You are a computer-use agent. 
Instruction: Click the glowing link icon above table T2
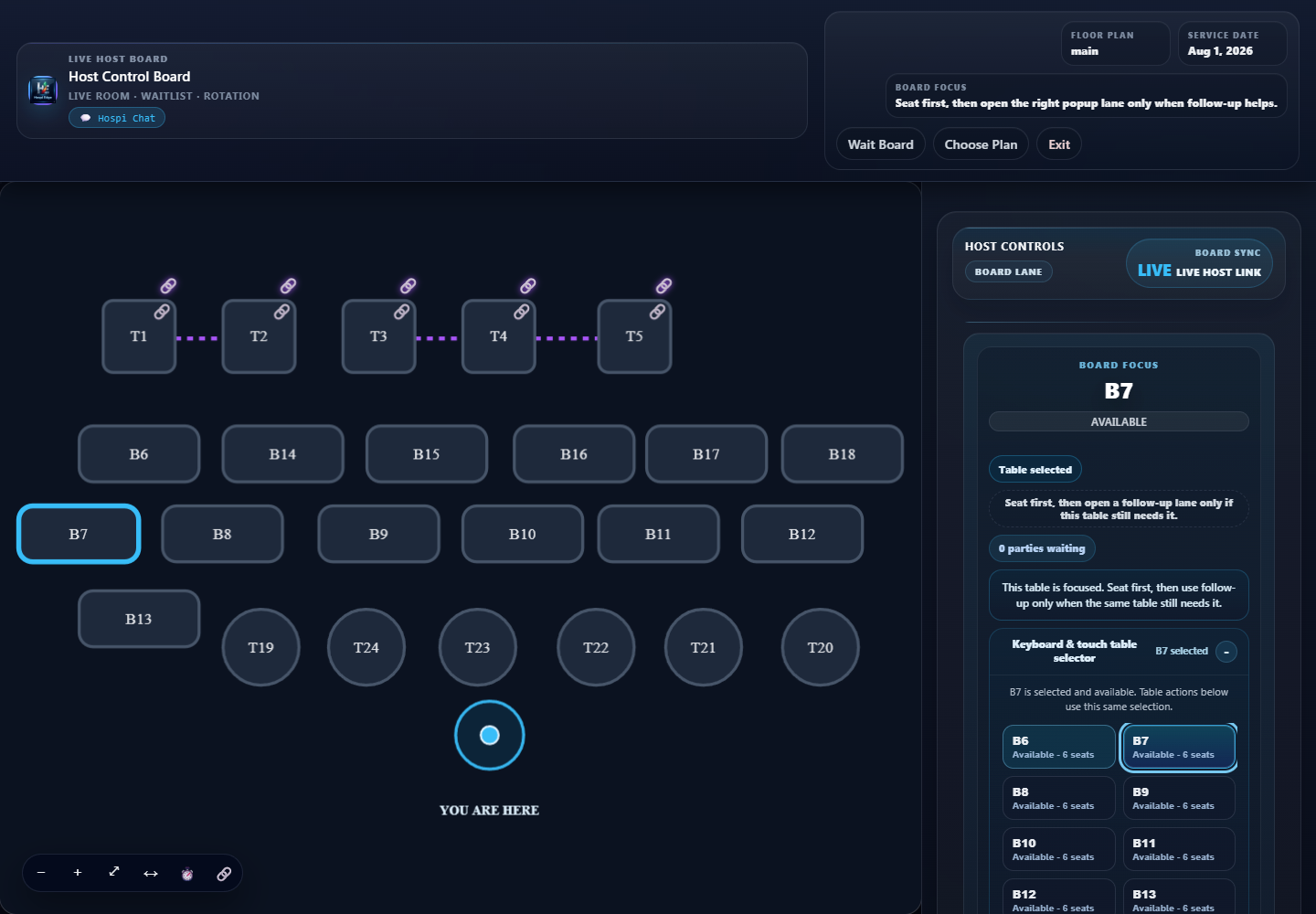tap(289, 286)
